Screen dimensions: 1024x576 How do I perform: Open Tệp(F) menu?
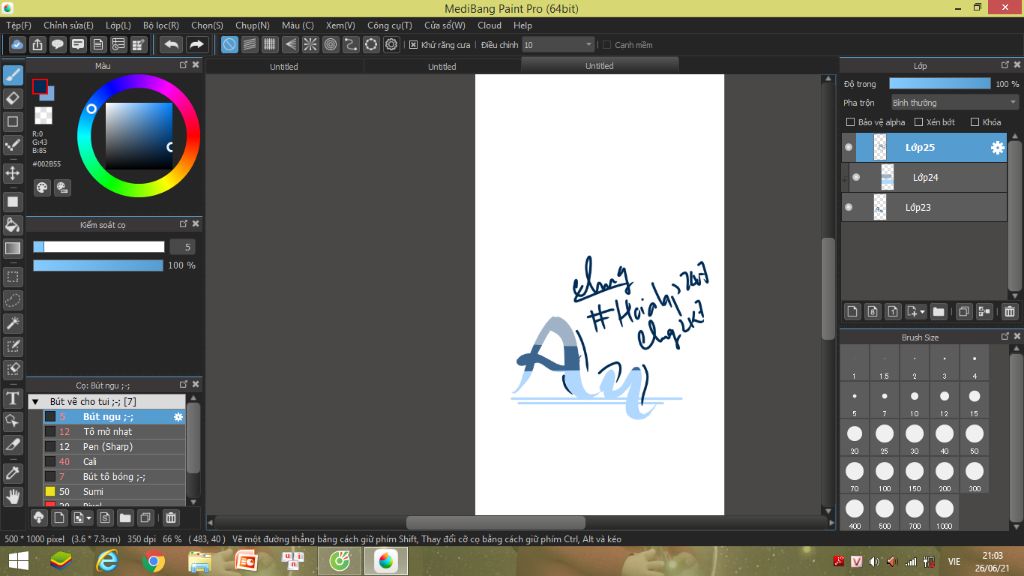[x=19, y=25]
